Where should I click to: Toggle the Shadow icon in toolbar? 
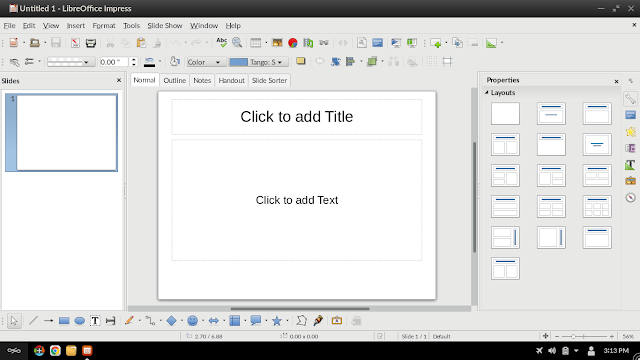[301, 61]
